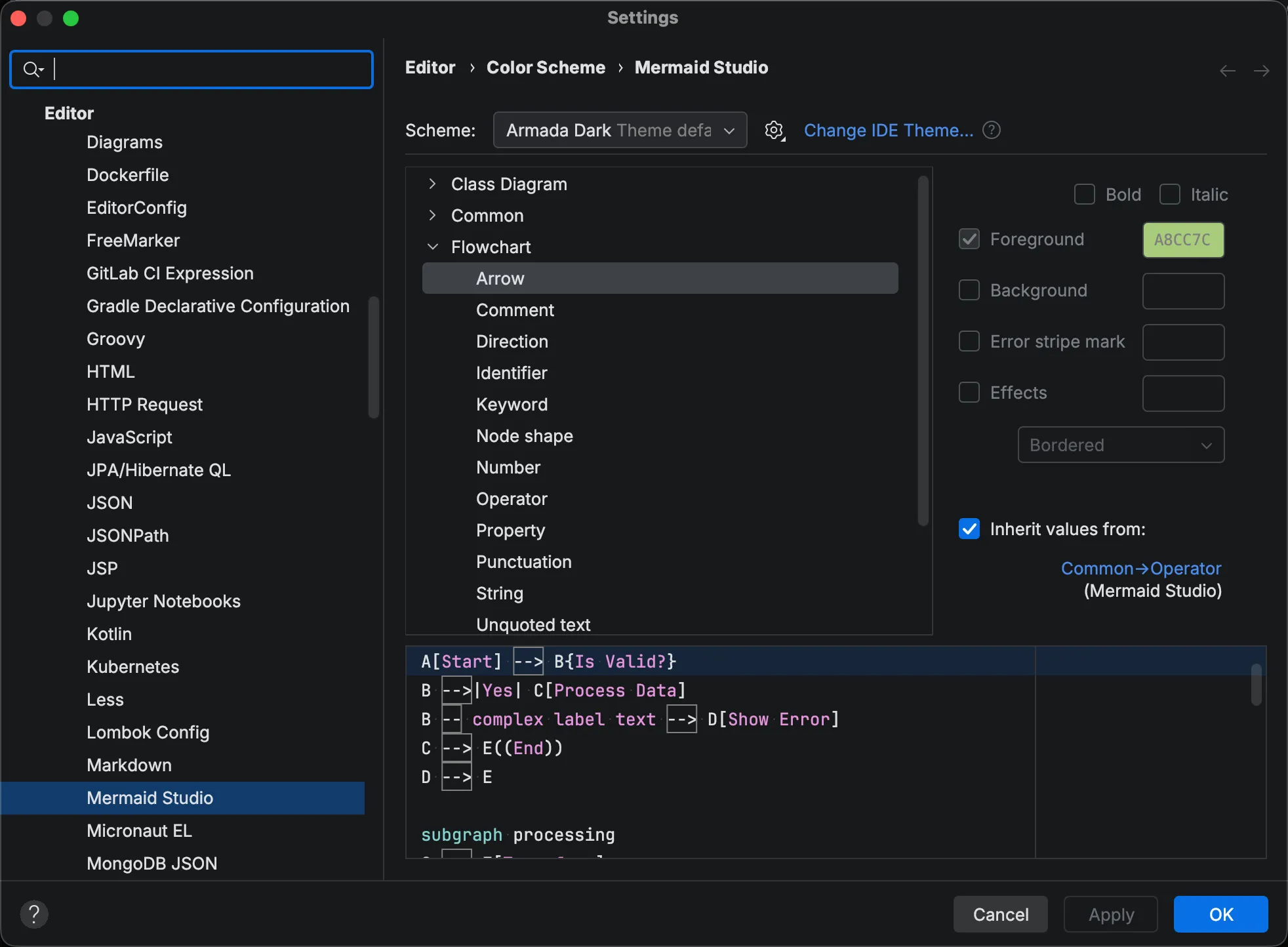
Task: Open the Bordered effects type dropdown
Action: coord(1121,445)
